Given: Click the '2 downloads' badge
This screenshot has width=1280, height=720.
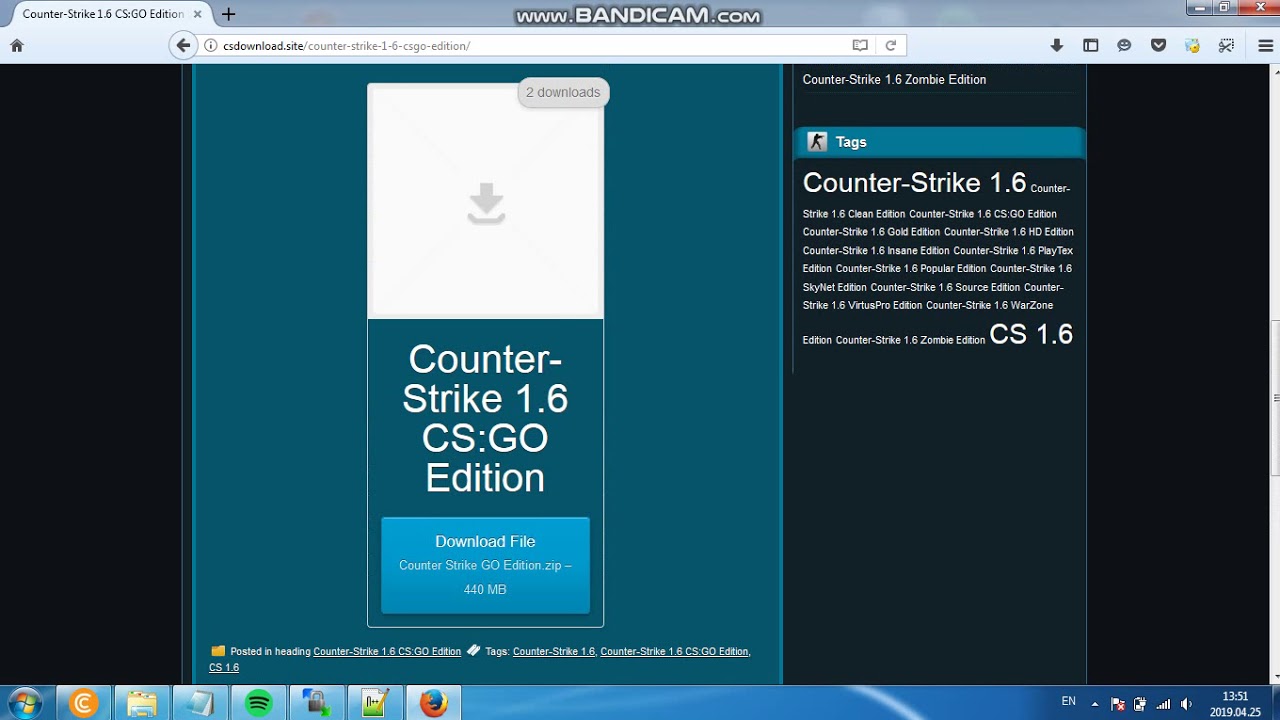Looking at the screenshot, I should pyautogui.click(x=563, y=92).
